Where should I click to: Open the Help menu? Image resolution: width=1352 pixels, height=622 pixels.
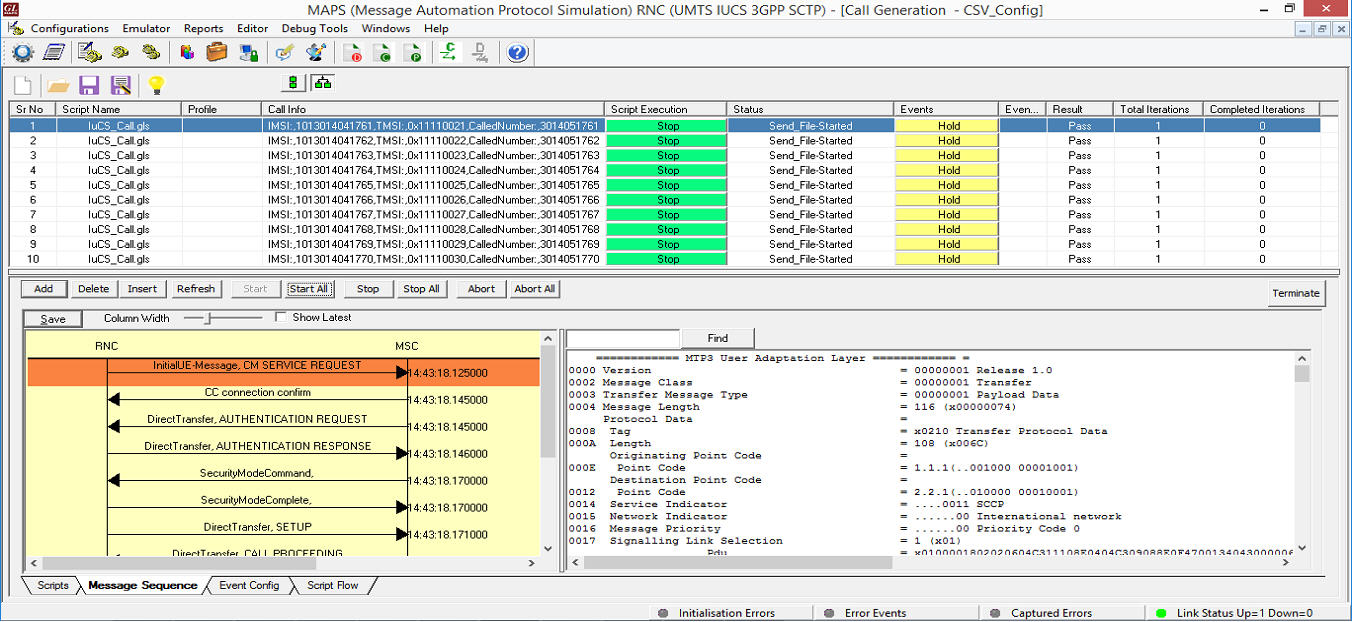pos(436,29)
